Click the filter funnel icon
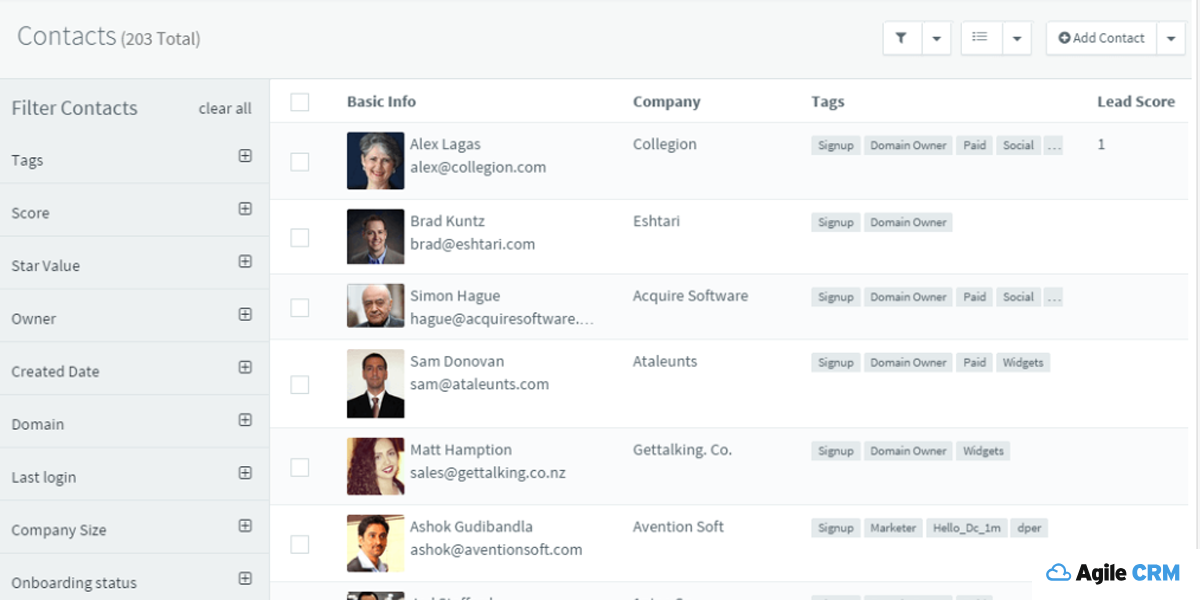1200x600 pixels. click(901, 38)
